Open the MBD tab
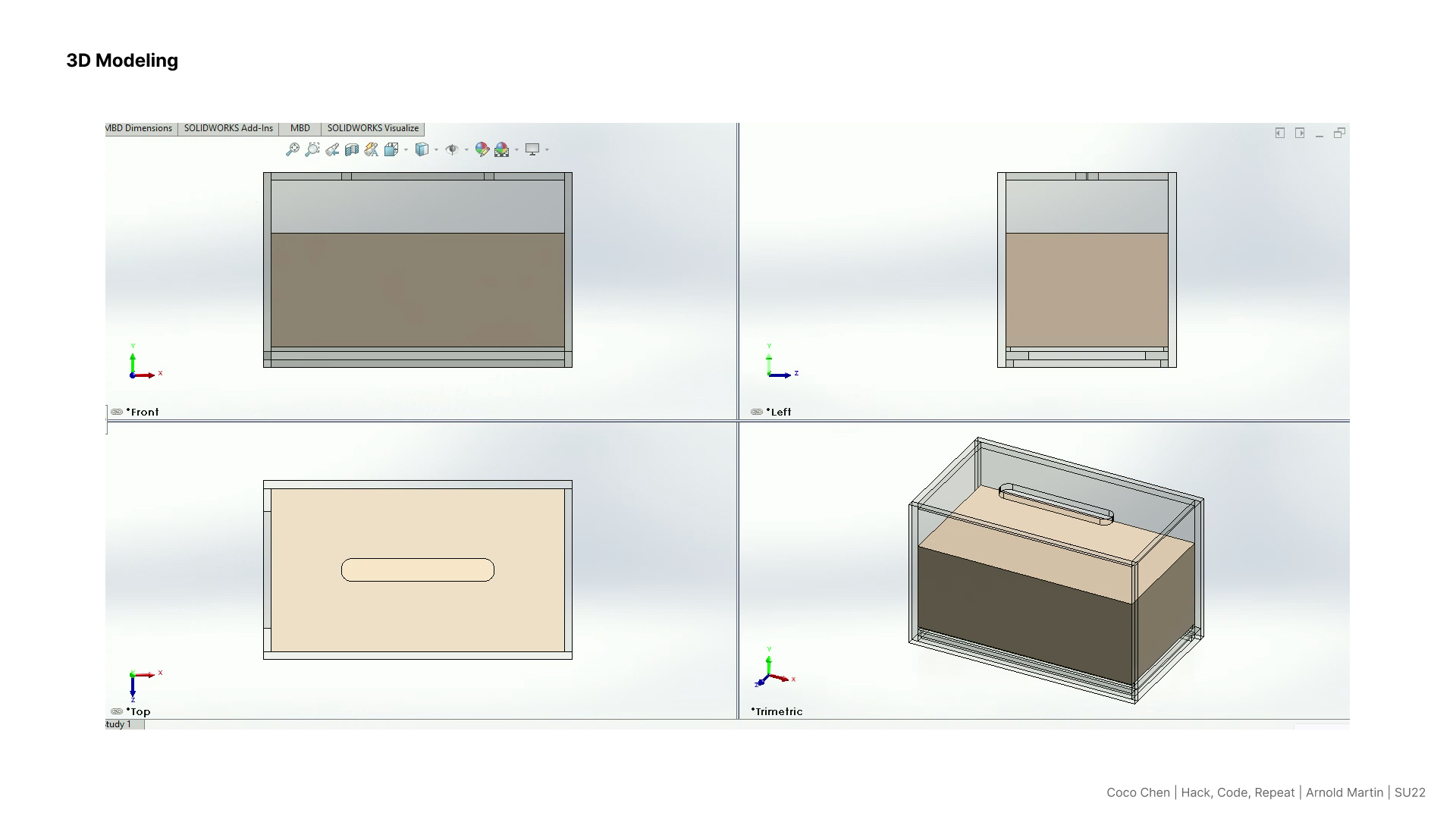This screenshot has width=1456, height=819. pyautogui.click(x=300, y=128)
